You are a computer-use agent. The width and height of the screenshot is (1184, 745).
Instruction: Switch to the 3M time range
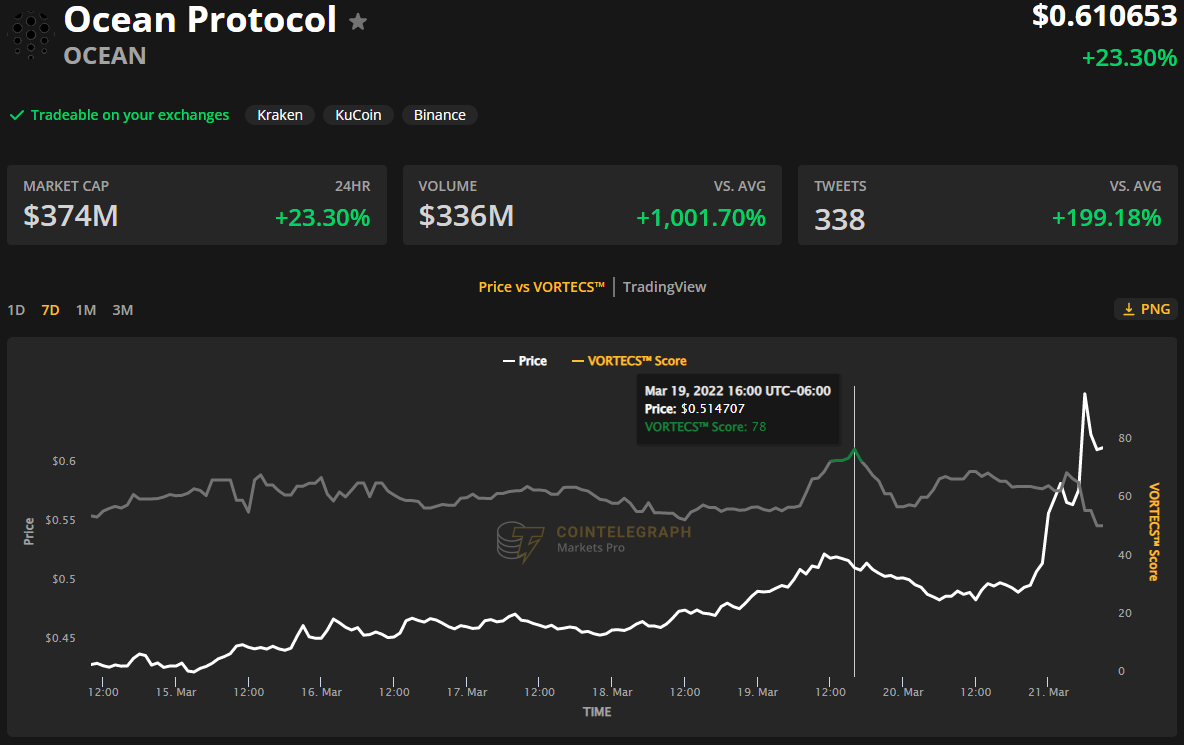[122, 310]
